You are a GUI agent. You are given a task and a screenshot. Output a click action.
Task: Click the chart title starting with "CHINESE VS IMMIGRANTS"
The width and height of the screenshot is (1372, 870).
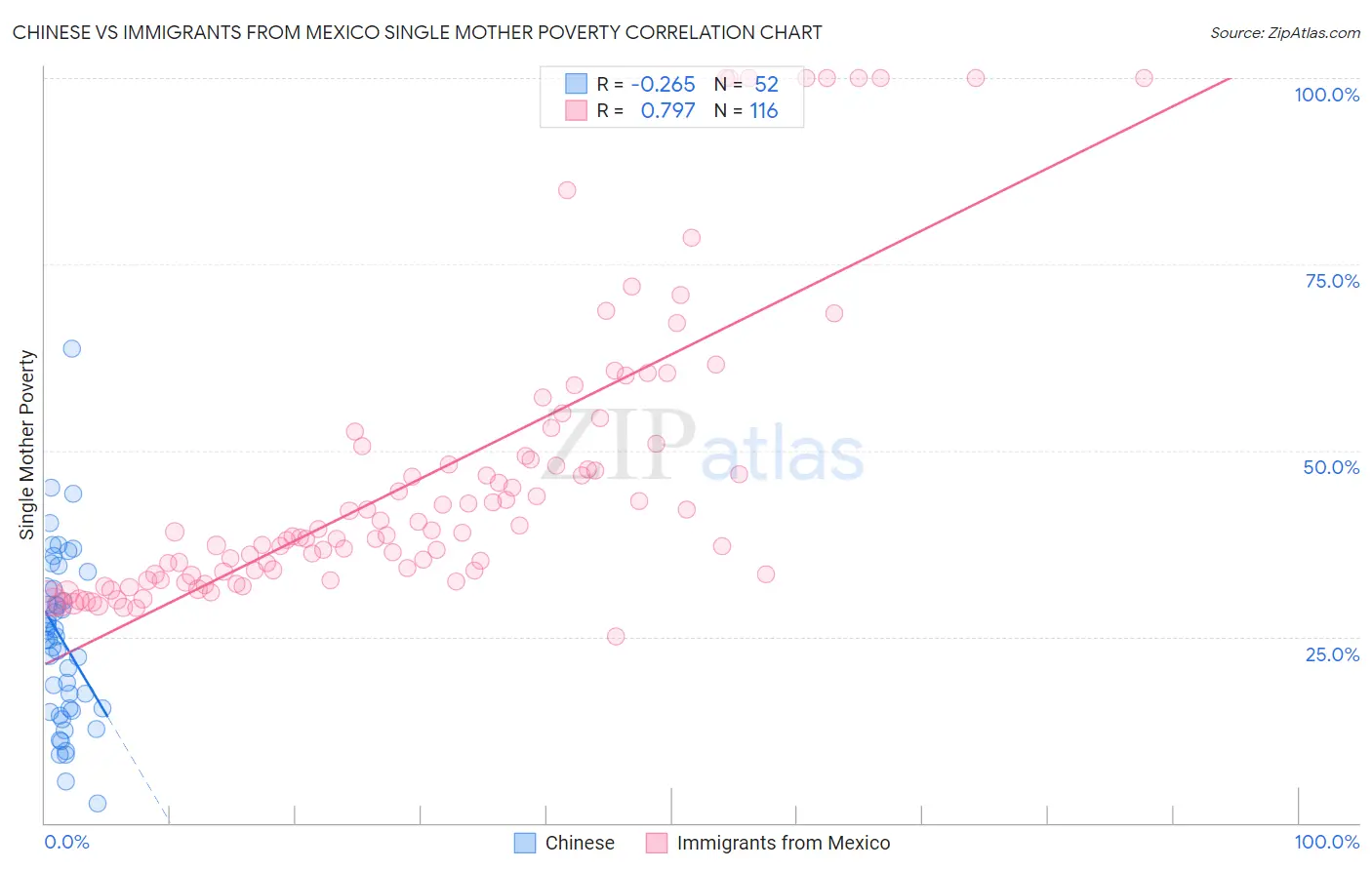(417, 32)
